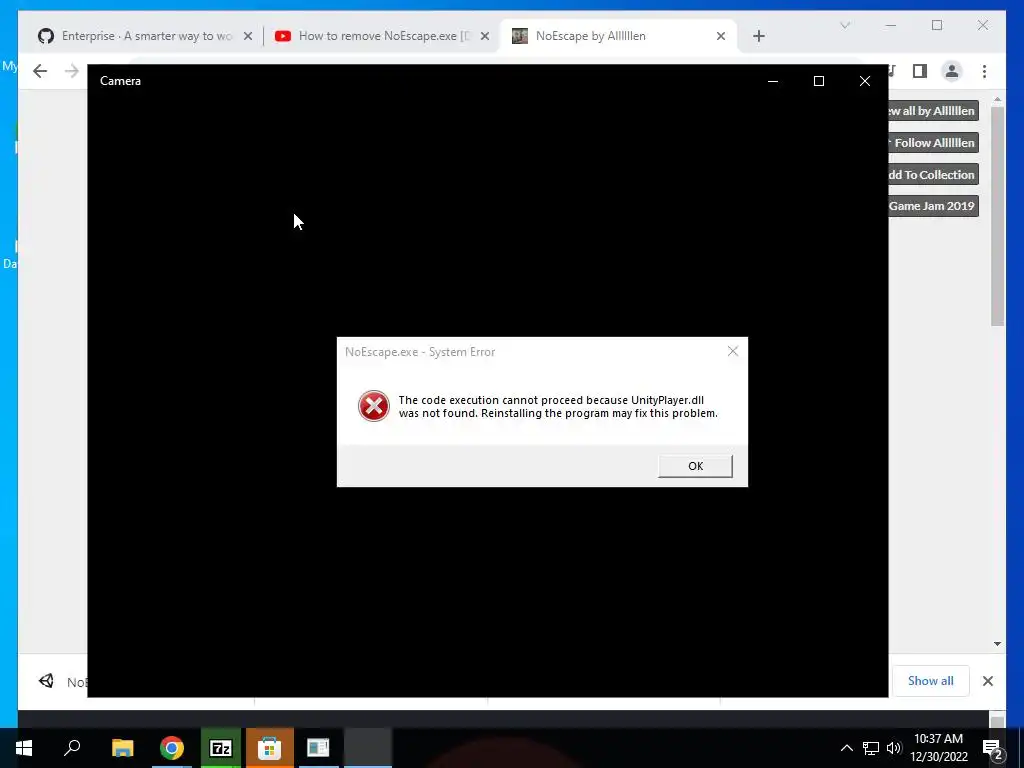This screenshot has width=1024, height=768.
Task: Open File Explorer from taskbar
Action: tap(122, 748)
